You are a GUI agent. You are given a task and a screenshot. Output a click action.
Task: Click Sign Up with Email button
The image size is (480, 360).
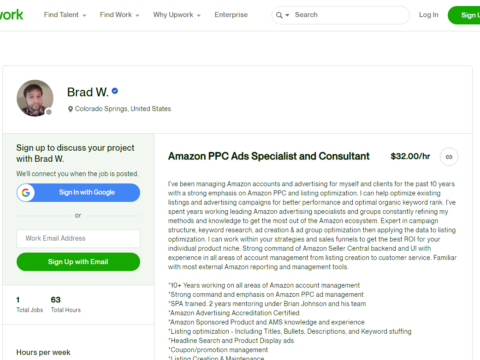click(78, 262)
